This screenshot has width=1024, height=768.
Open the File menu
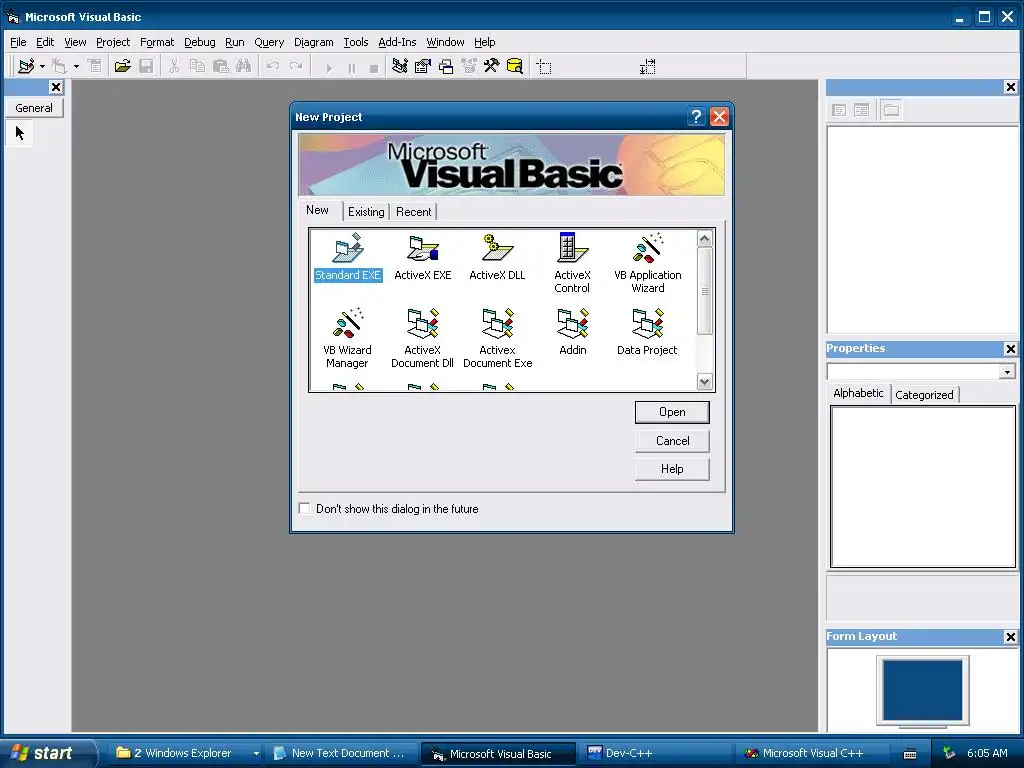(18, 42)
